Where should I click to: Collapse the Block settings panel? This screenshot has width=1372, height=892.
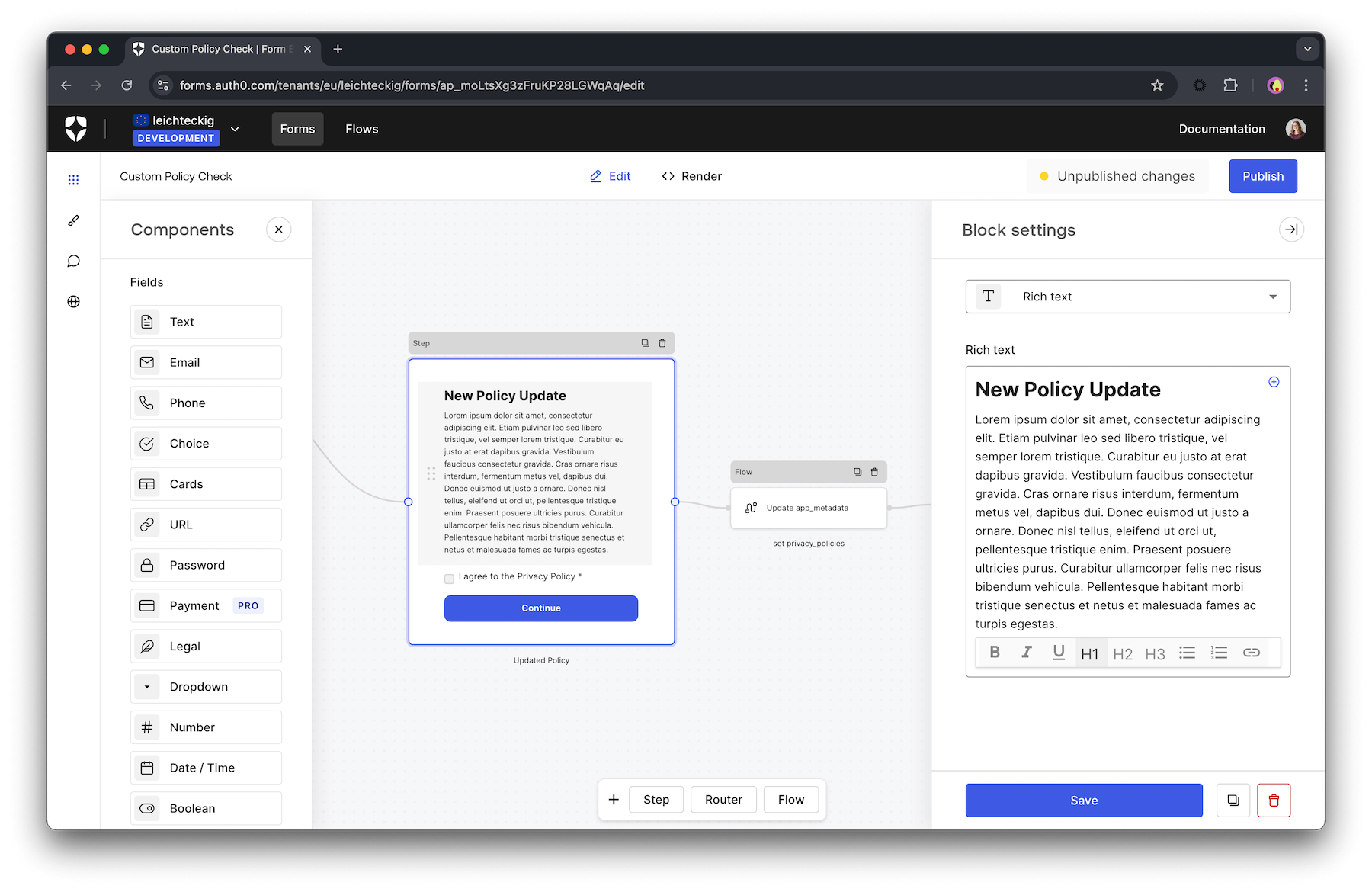(x=1291, y=229)
